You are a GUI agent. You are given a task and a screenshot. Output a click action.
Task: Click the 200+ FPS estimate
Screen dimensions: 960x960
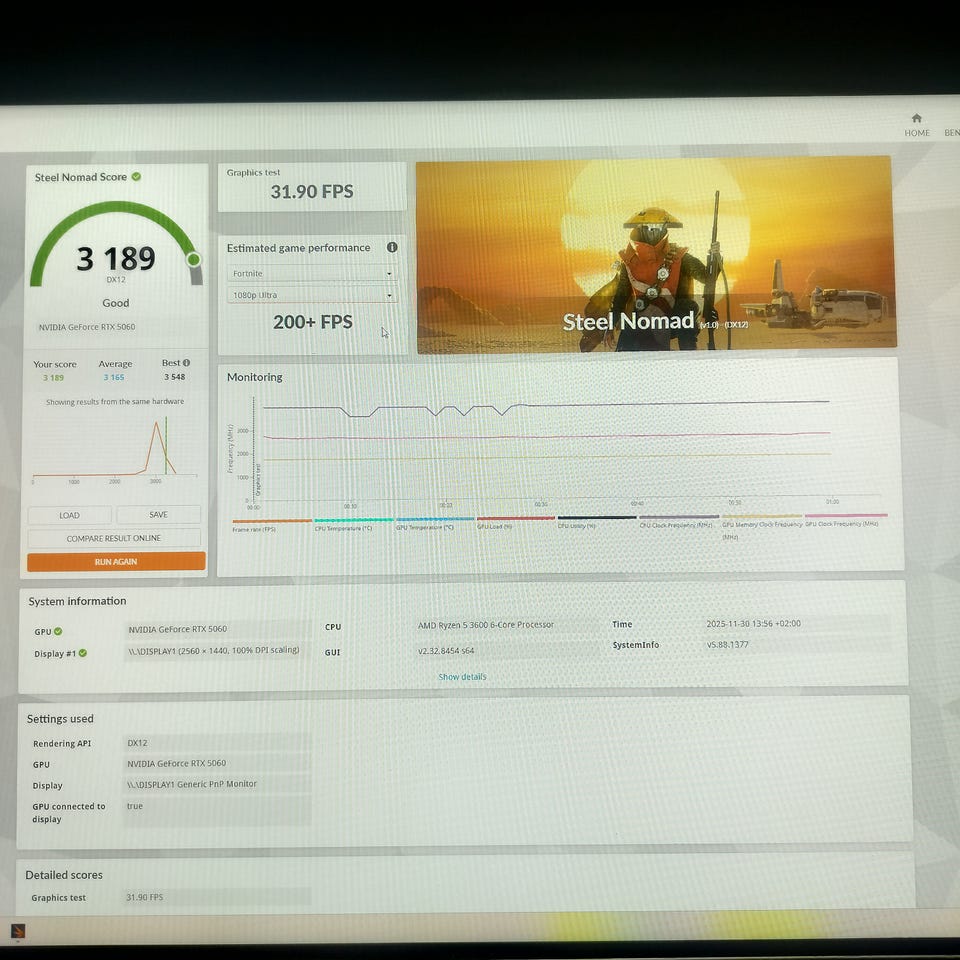pyautogui.click(x=312, y=322)
